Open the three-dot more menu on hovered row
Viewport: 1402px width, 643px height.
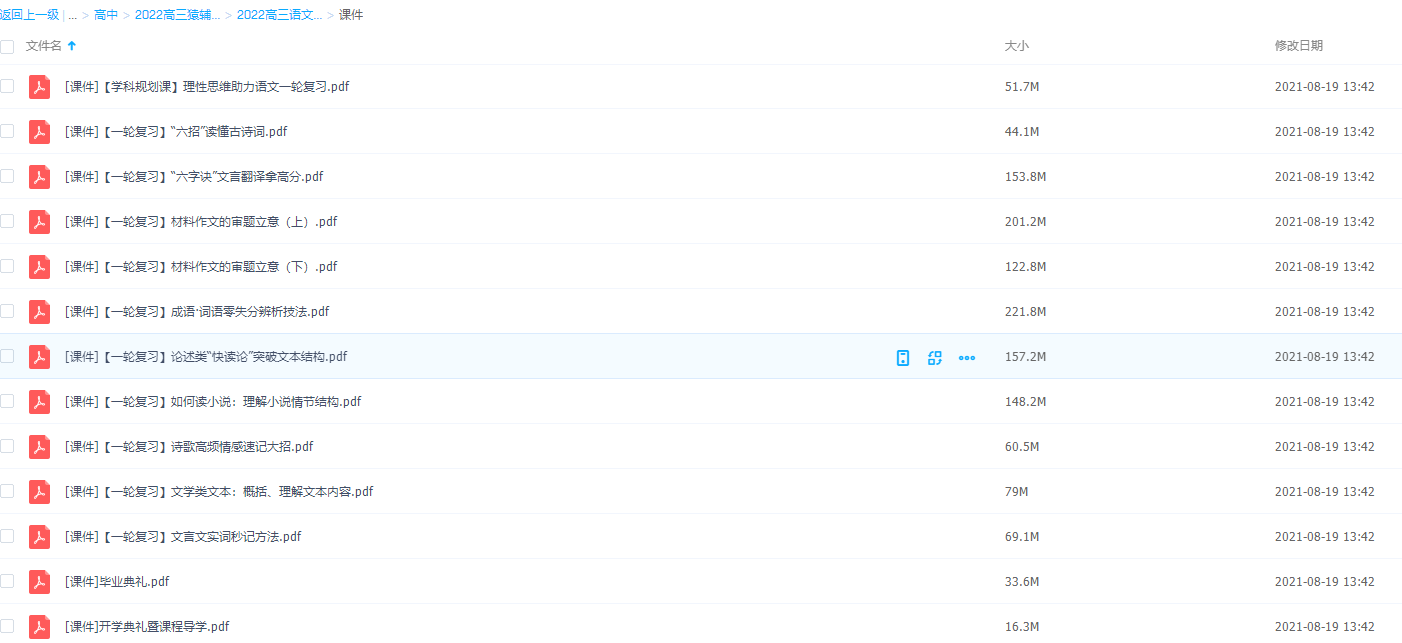(x=967, y=357)
